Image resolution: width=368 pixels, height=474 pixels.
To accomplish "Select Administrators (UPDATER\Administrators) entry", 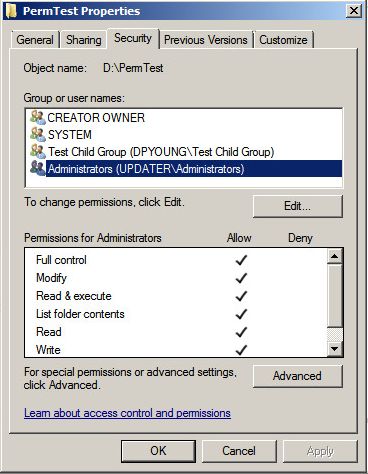I will (194, 169).
